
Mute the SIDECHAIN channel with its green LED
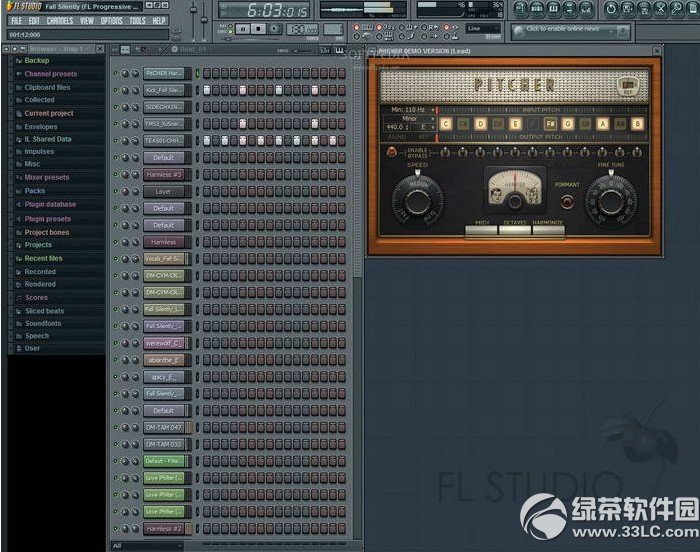[x=116, y=107]
